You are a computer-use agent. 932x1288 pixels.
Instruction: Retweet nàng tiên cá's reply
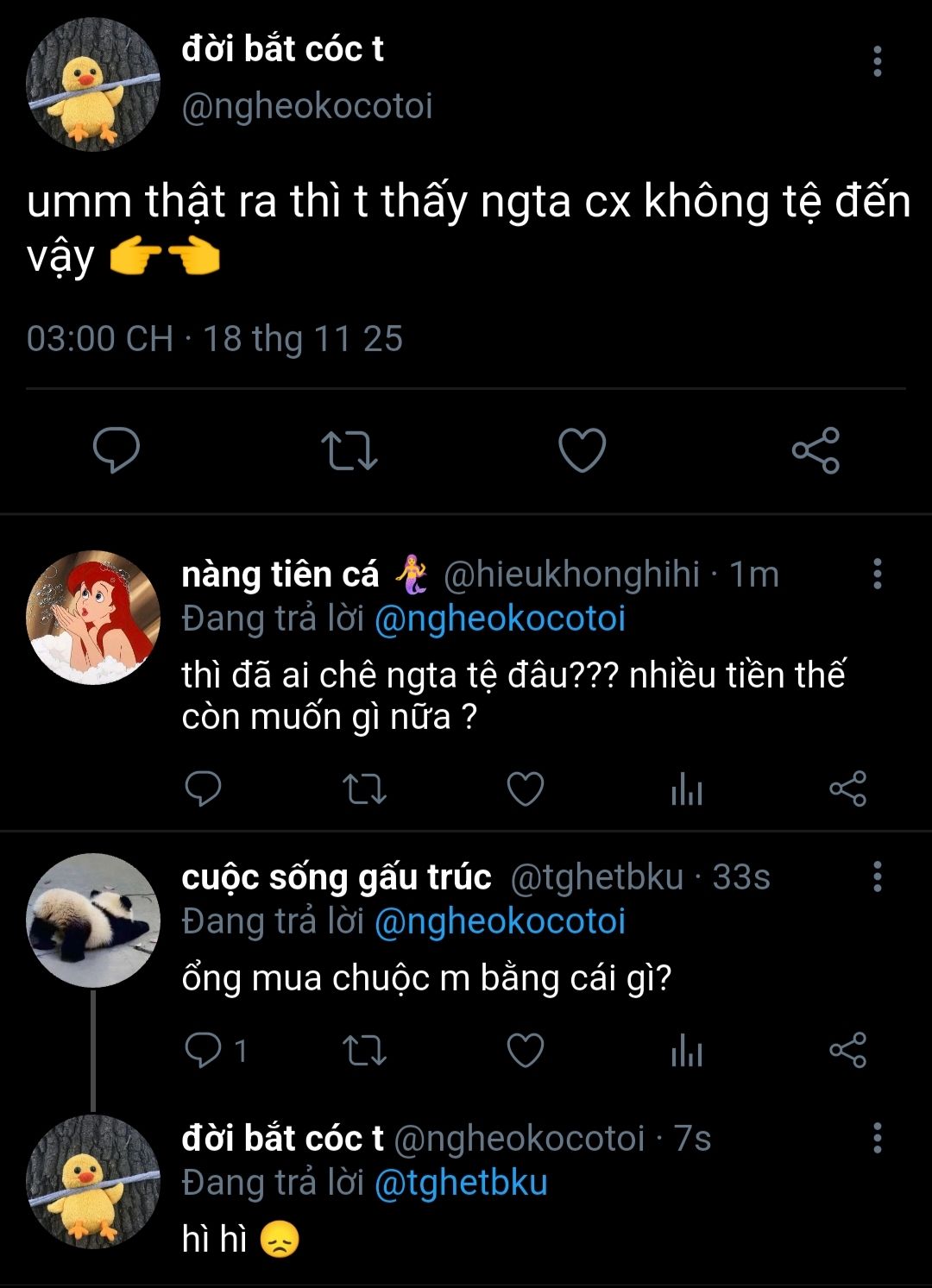click(364, 789)
